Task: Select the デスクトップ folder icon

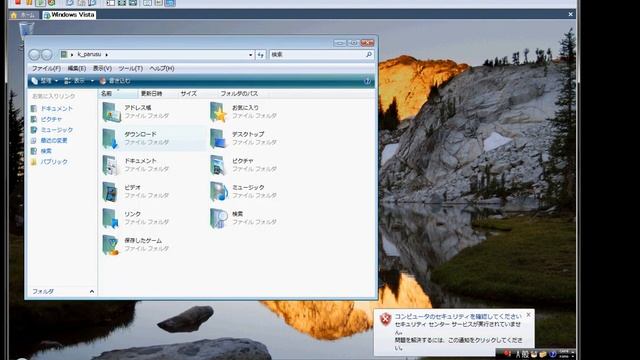Action: click(x=219, y=138)
